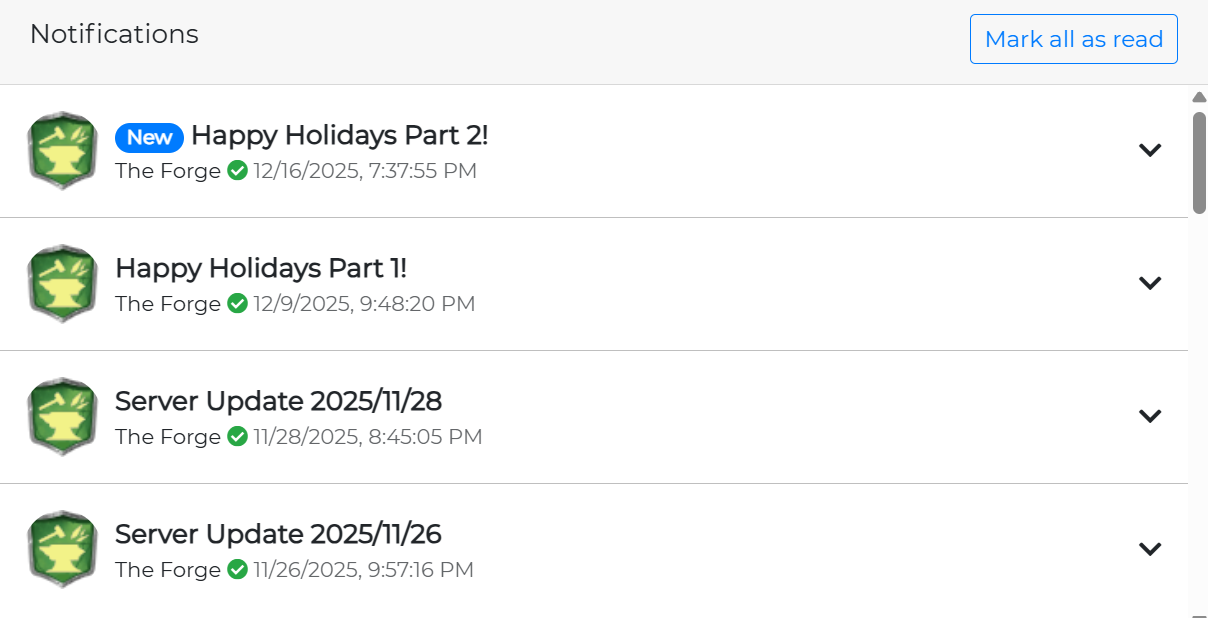
Task: Expand the Happy Holidays Part 1 notification
Action: [1150, 283]
